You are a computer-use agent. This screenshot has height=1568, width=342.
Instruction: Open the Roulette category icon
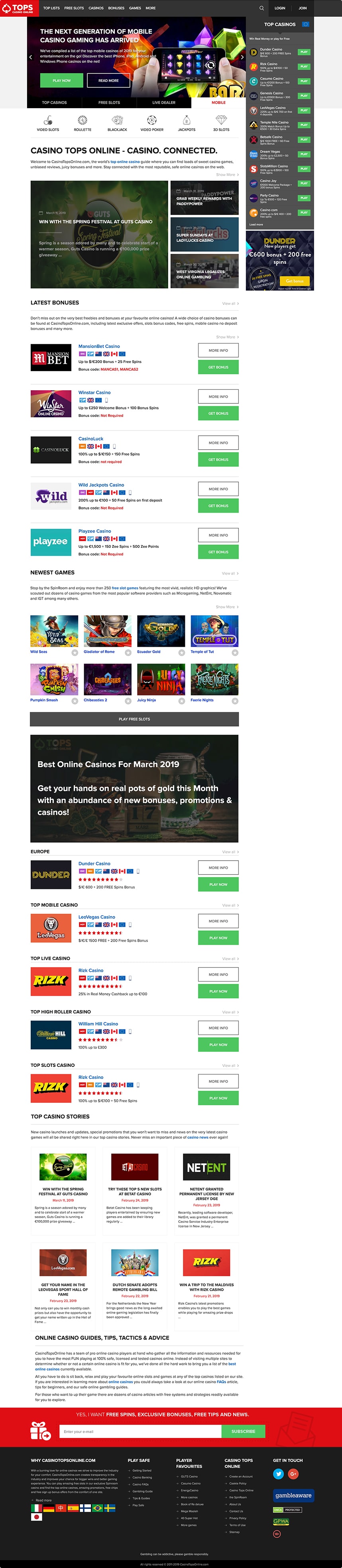click(x=82, y=120)
